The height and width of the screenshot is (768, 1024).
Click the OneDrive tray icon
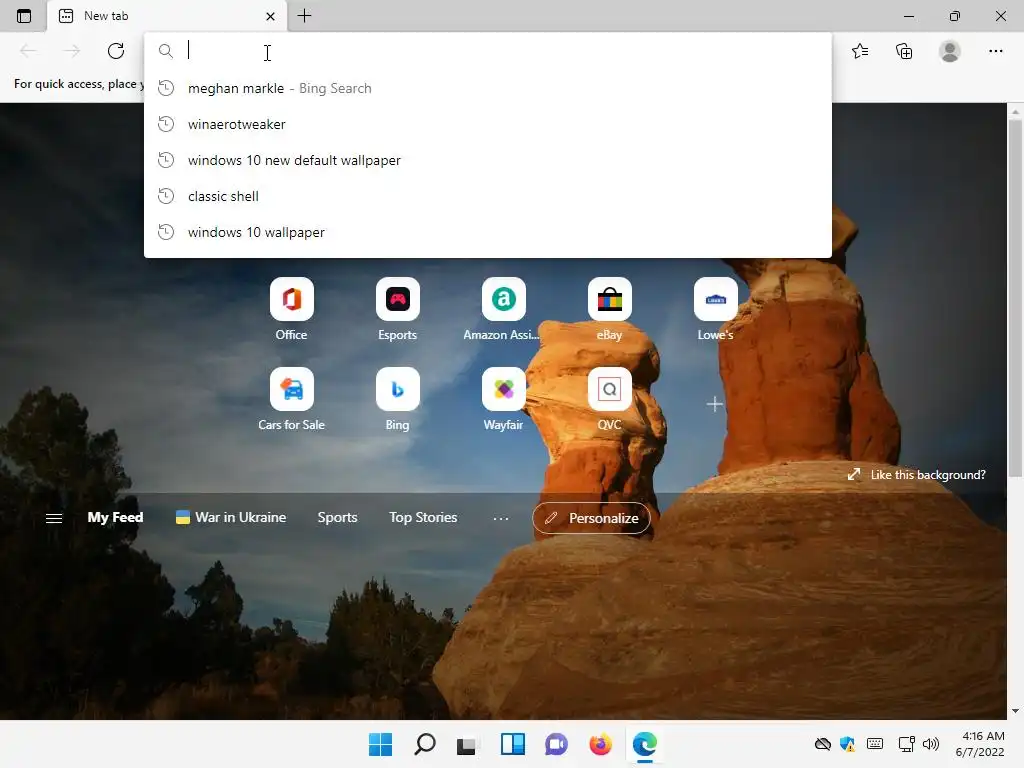(823, 744)
